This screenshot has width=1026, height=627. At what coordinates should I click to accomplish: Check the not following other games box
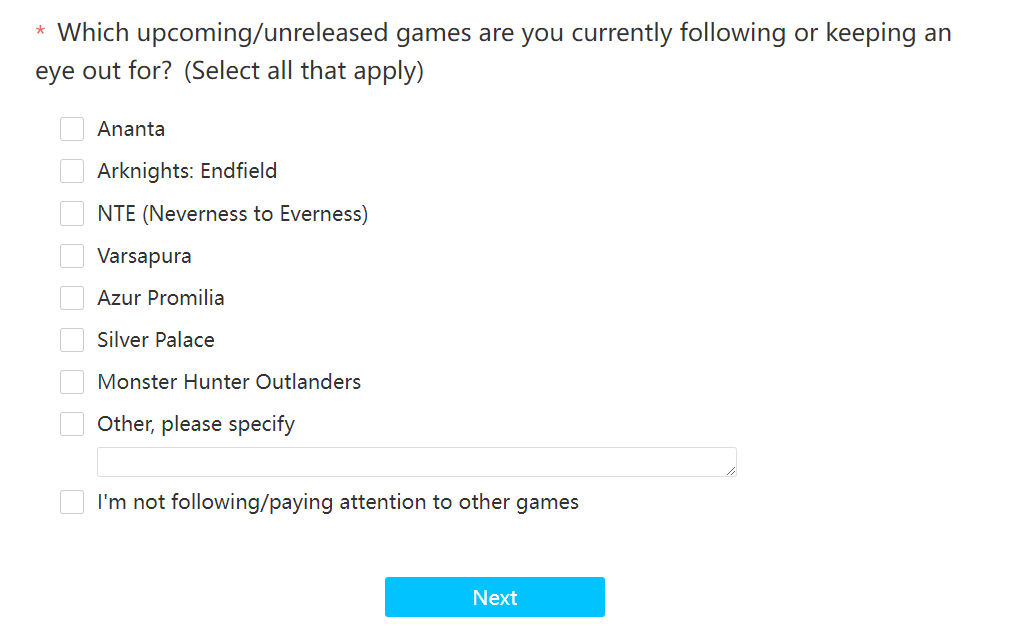[72, 502]
